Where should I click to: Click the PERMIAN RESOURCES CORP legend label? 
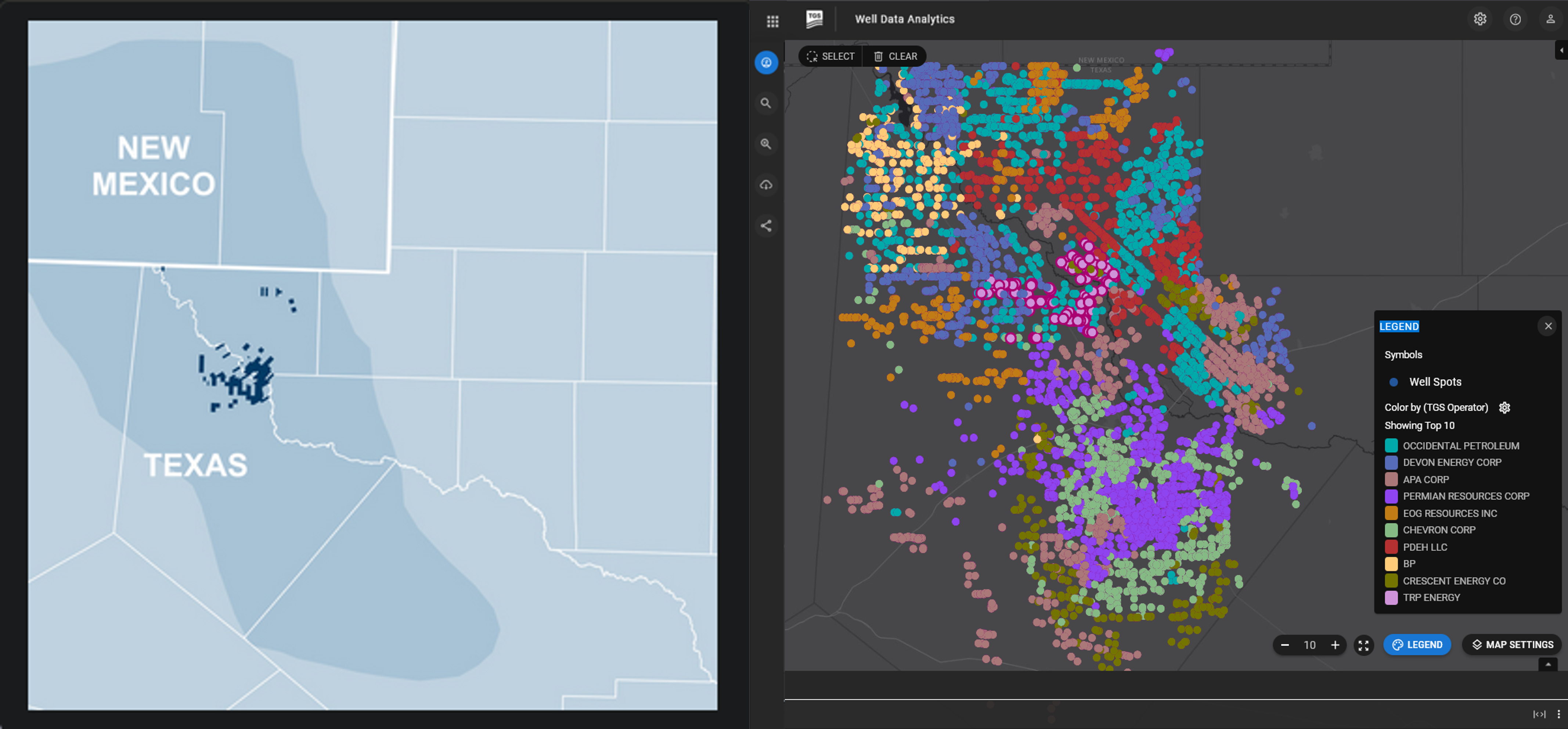[1466, 496]
